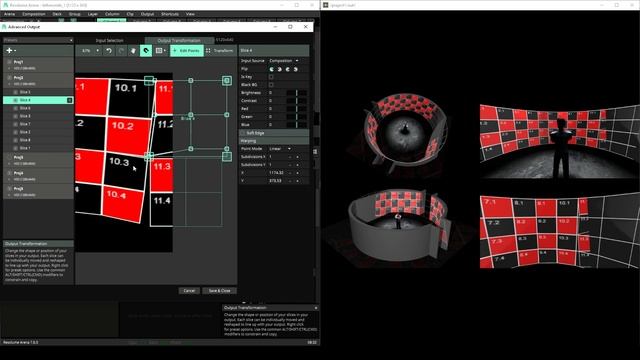Decrease Subdivisions Y with minus
This screenshot has height=360, width=640.
click(x=290, y=165)
